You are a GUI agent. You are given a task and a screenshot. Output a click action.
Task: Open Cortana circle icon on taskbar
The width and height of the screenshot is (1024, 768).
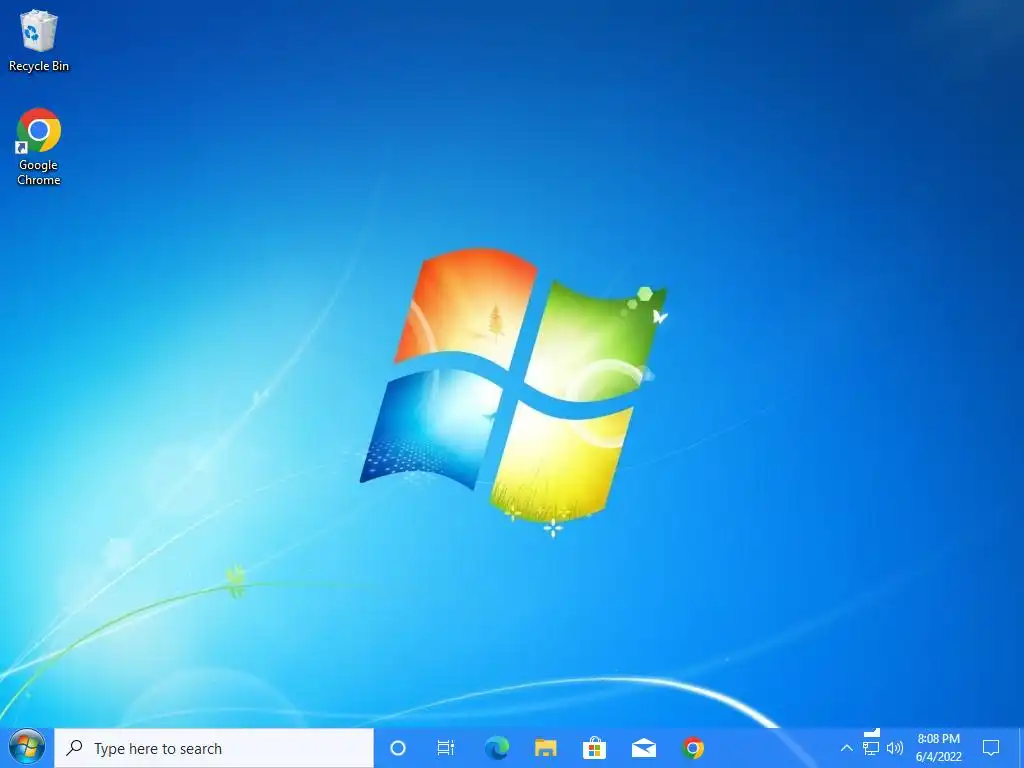[398, 748]
